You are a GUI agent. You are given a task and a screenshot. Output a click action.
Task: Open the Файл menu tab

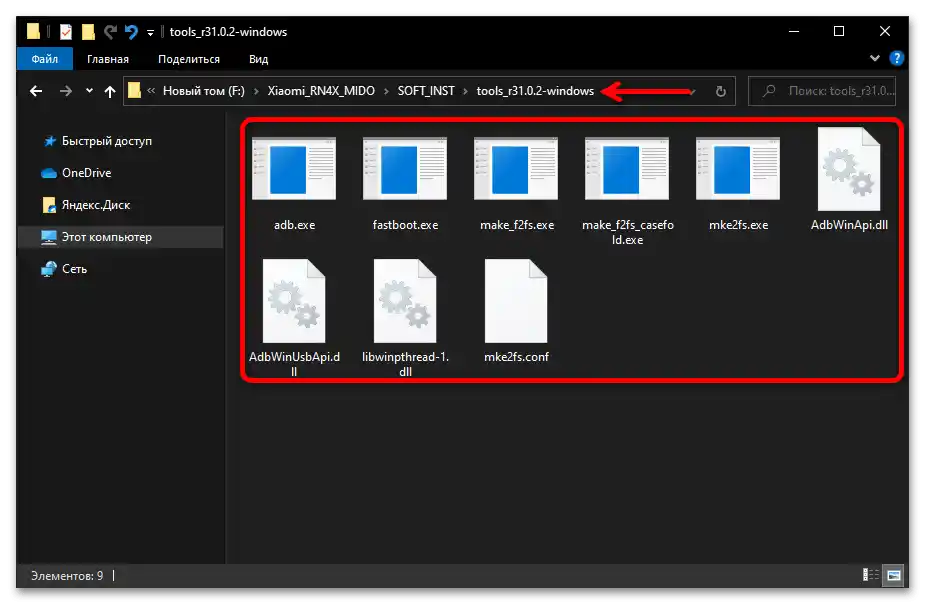pos(45,59)
